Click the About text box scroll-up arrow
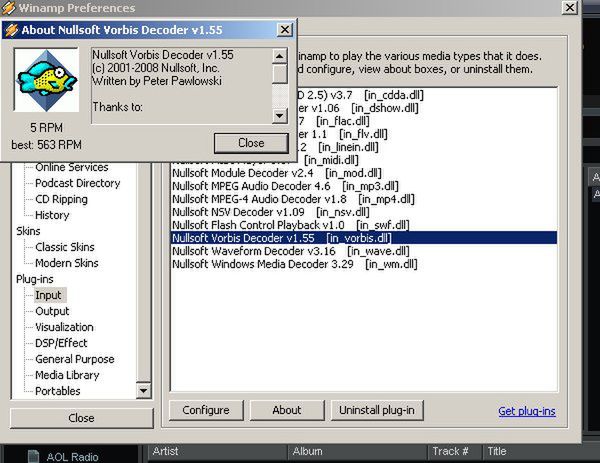600x463 pixels. click(x=280, y=56)
